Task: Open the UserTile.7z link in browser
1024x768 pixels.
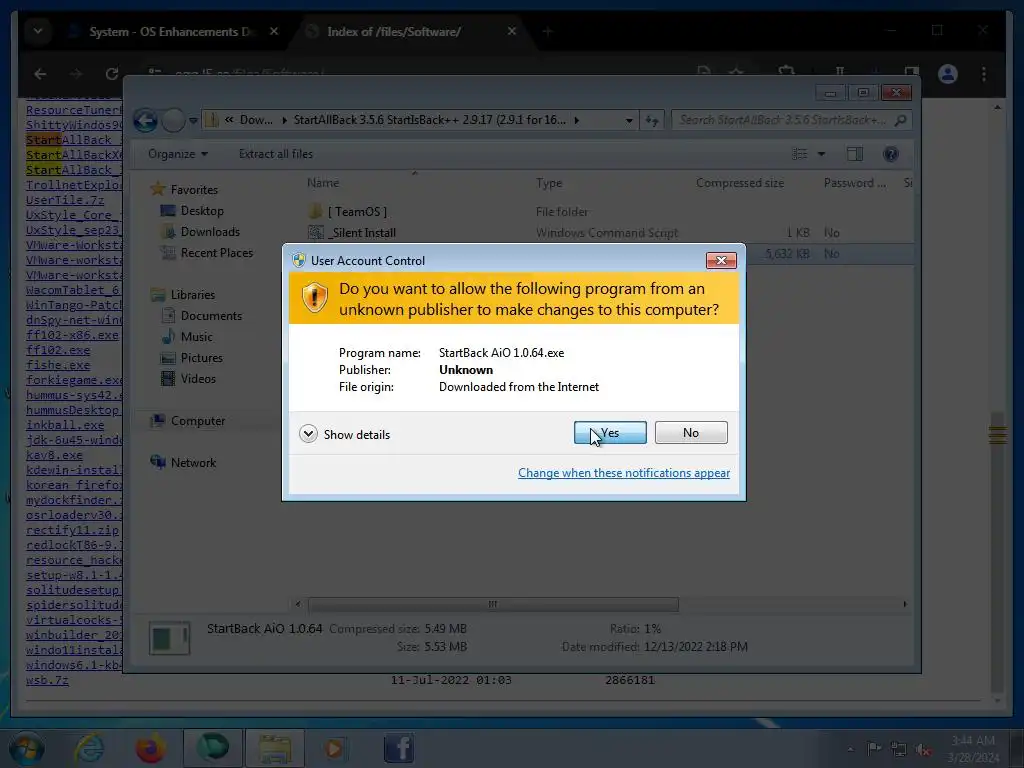Action: pos(65,200)
